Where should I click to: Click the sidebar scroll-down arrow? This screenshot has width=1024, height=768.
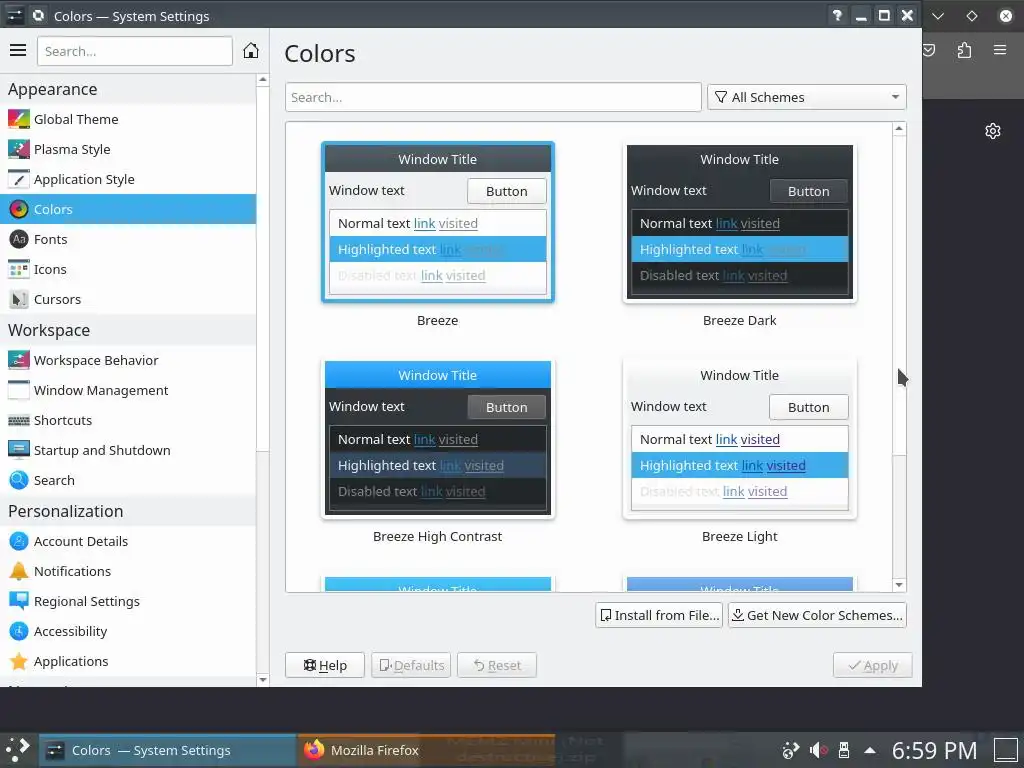pyautogui.click(x=263, y=679)
